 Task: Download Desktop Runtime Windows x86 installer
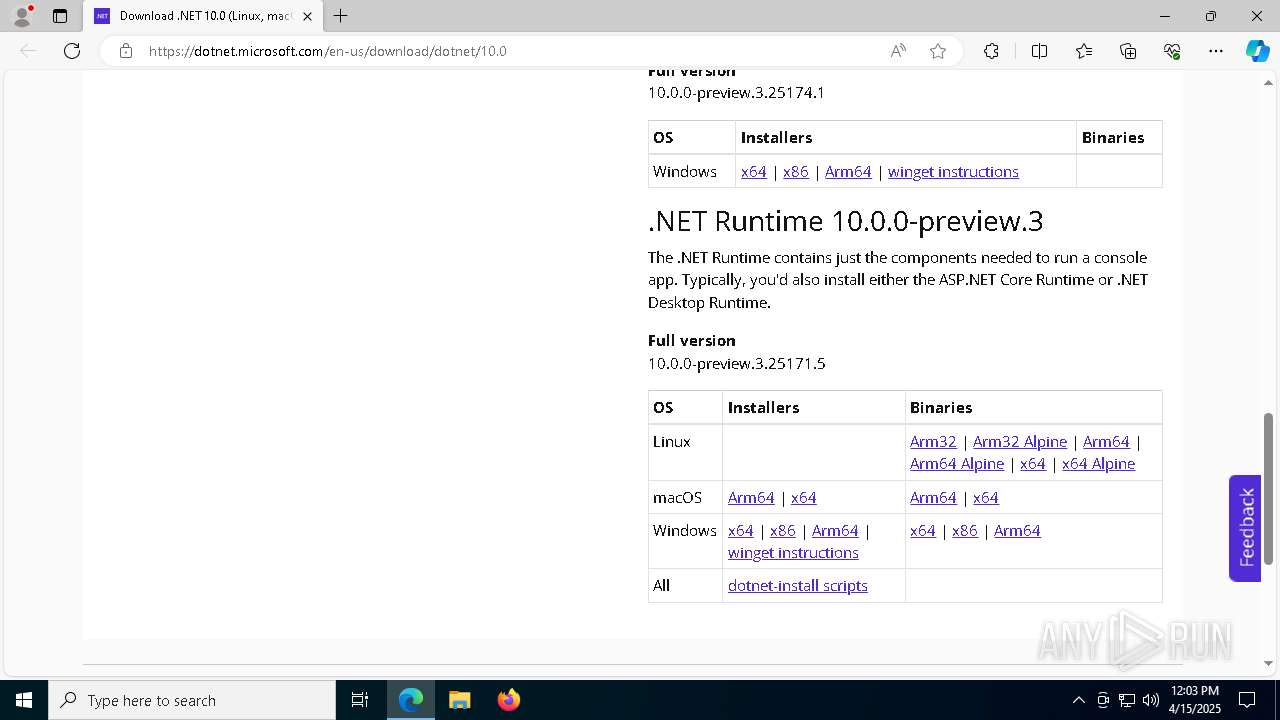point(796,172)
